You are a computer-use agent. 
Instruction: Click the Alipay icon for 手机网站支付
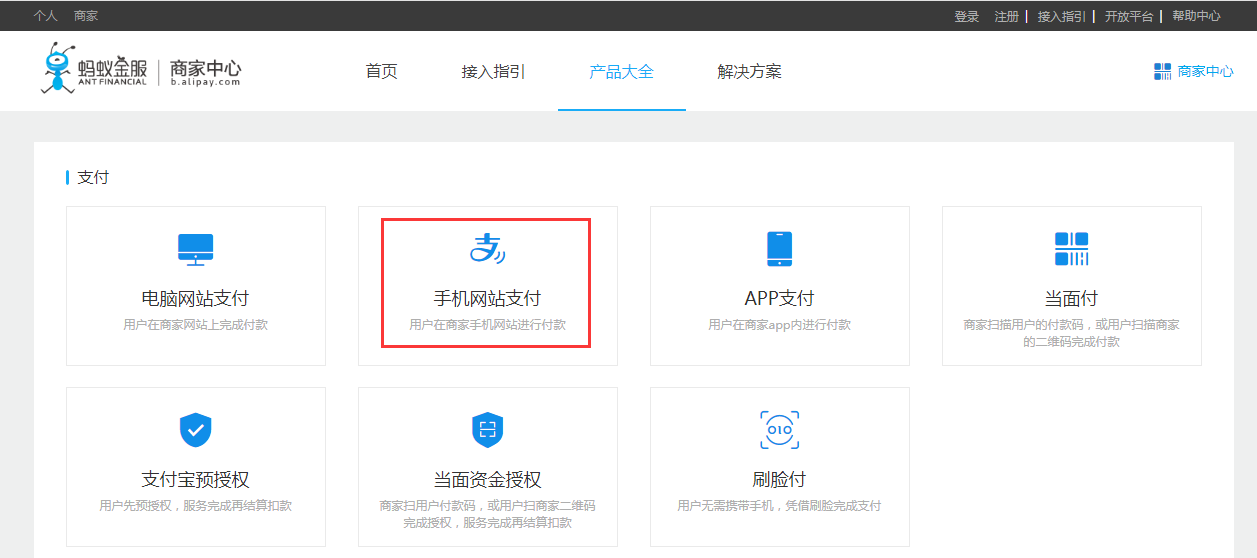487,249
